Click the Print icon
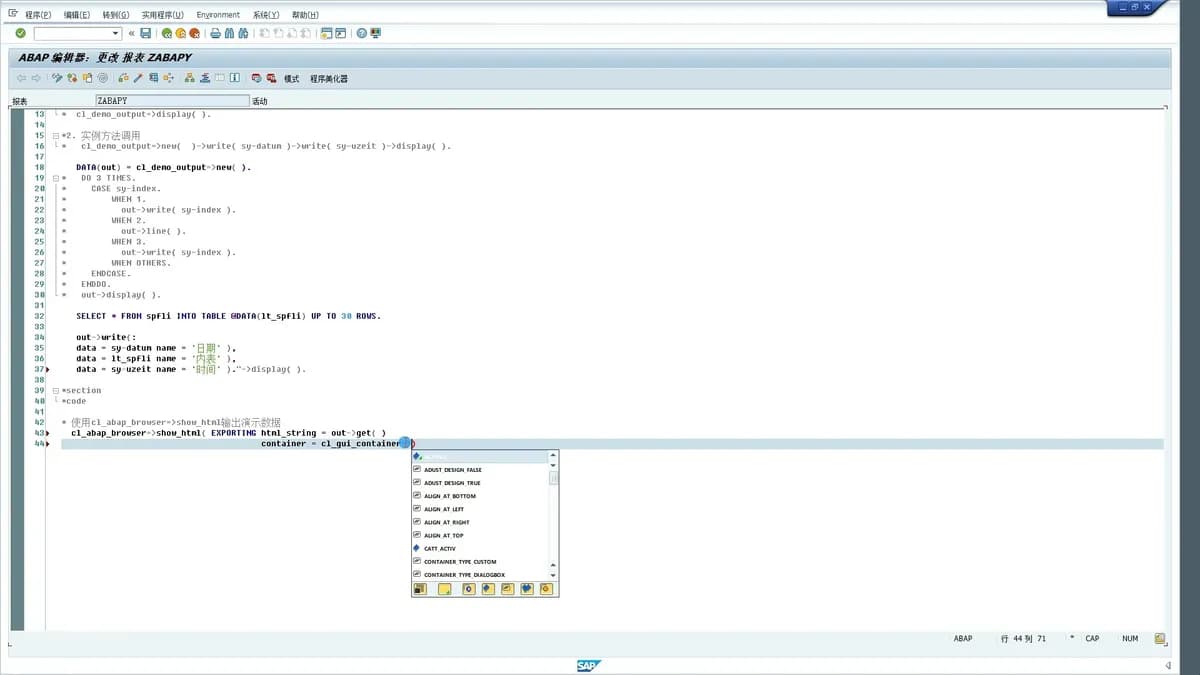 point(216,33)
